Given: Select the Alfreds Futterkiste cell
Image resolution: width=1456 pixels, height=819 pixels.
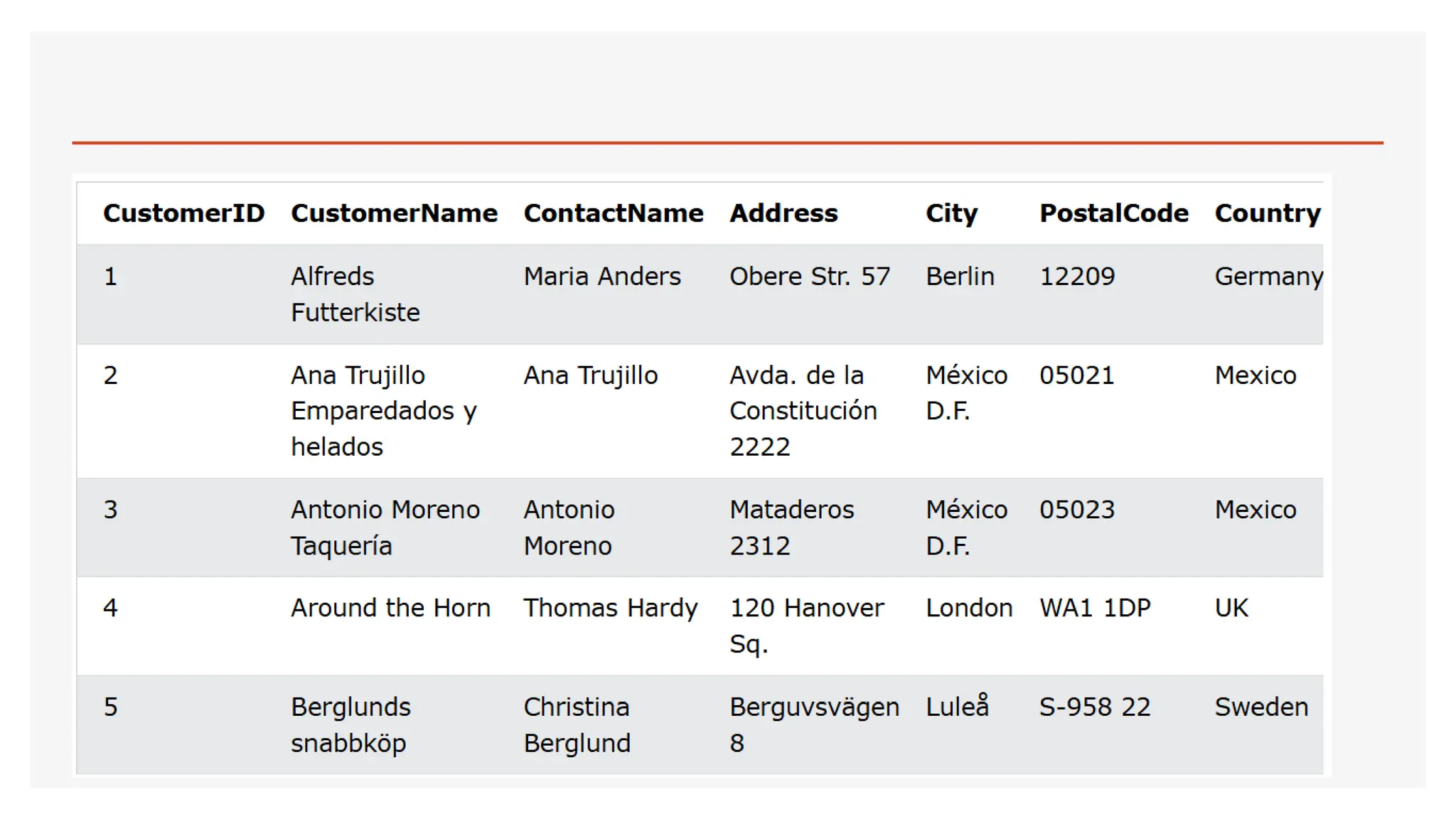Looking at the screenshot, I should [355, 294].
